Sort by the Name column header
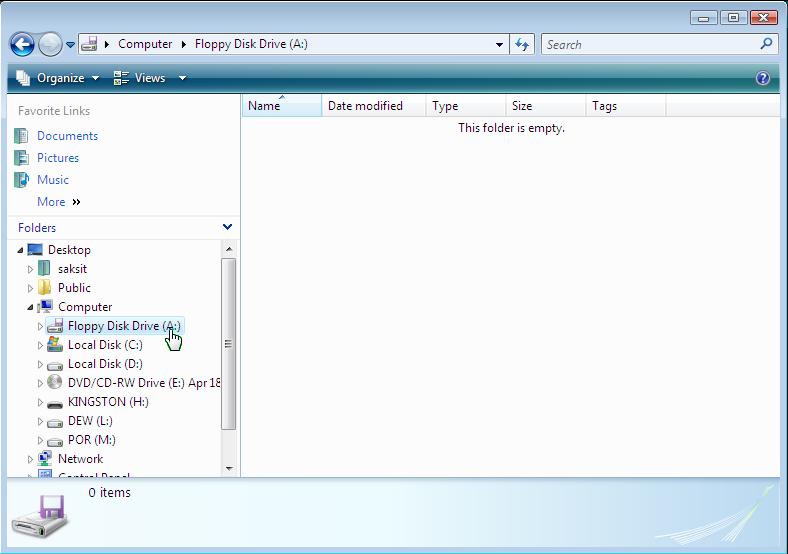 pyautogui.click(x=282, y=106)
